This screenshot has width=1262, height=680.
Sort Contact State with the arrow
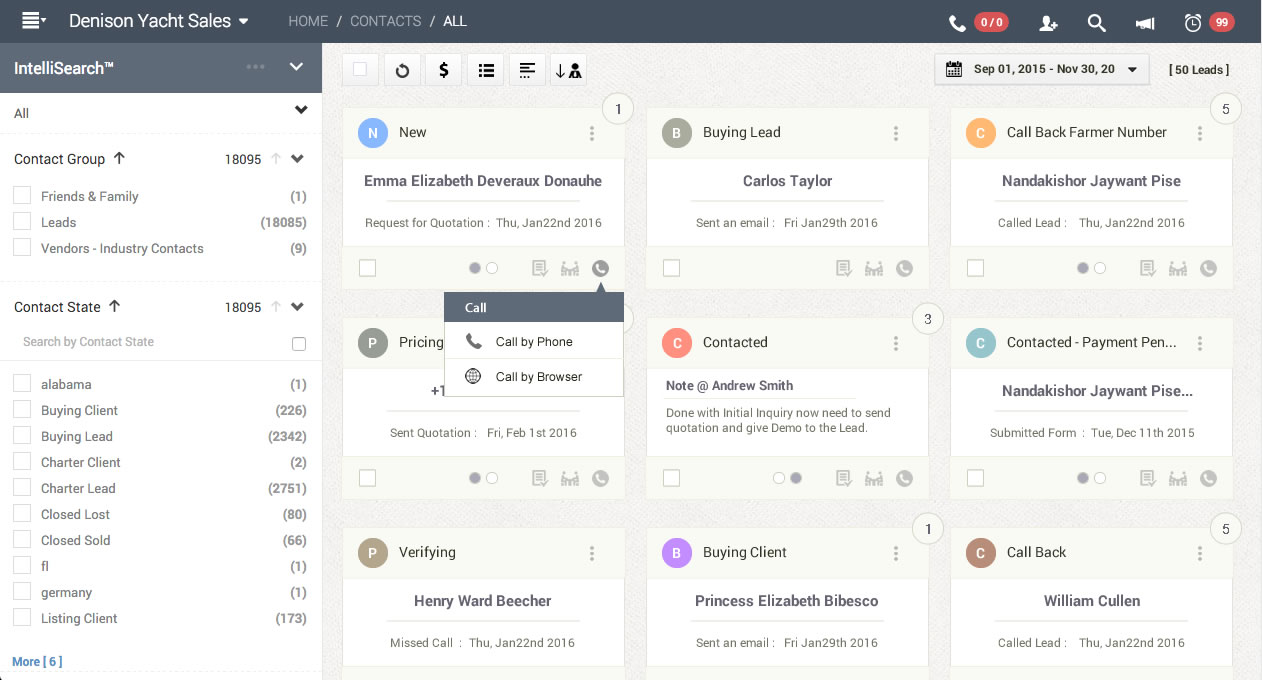114,306
